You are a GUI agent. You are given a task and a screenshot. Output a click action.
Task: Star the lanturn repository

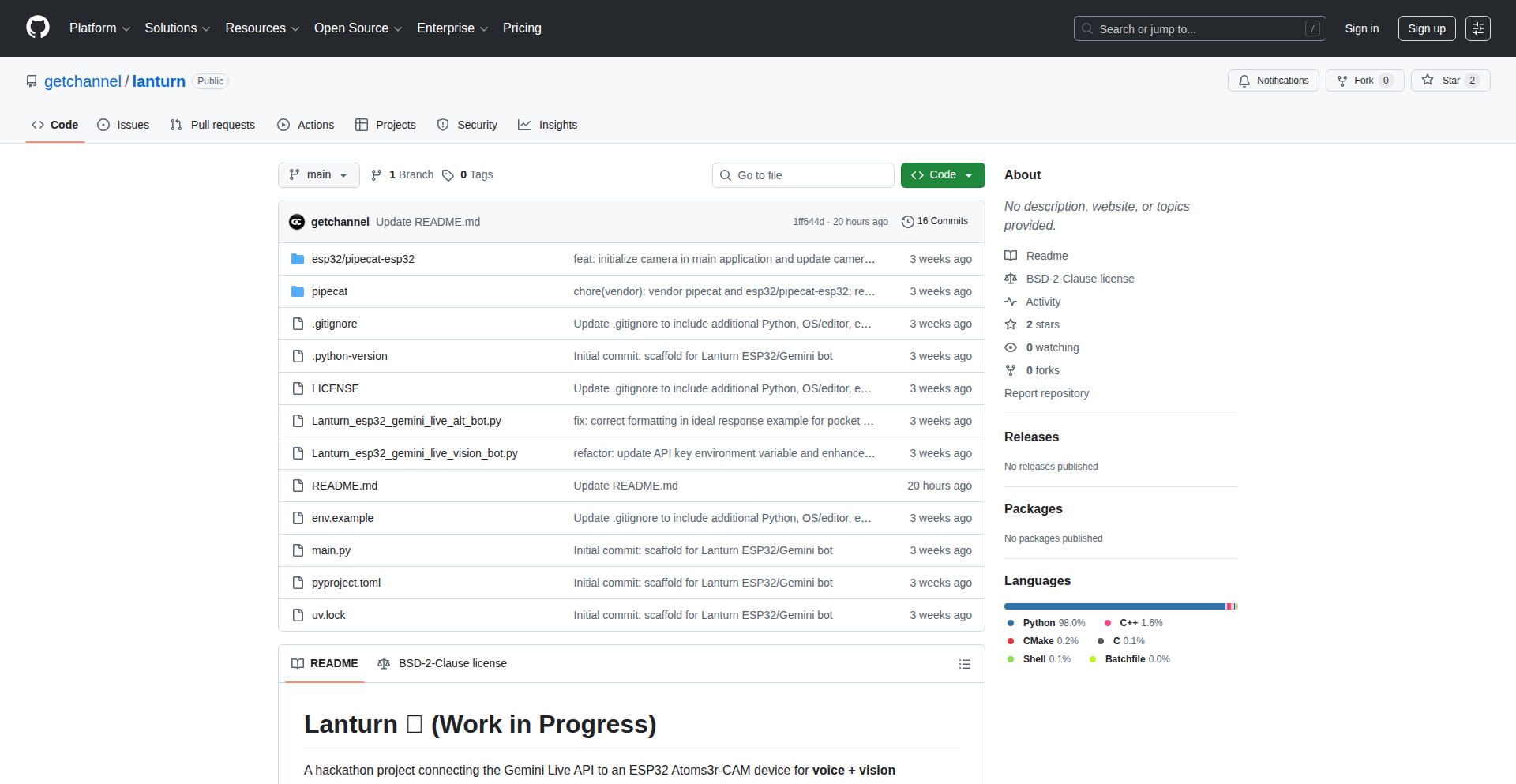[1450, 81]
